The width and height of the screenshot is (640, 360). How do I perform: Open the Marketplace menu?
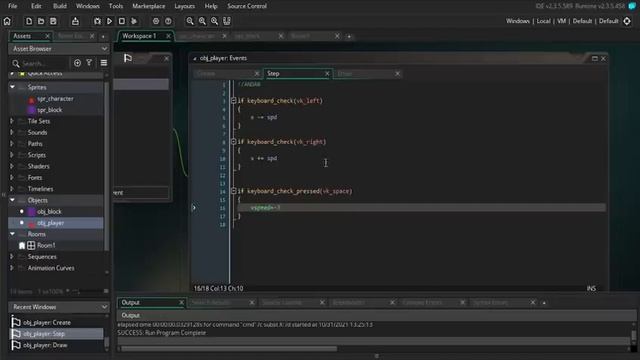click(149, 6)
